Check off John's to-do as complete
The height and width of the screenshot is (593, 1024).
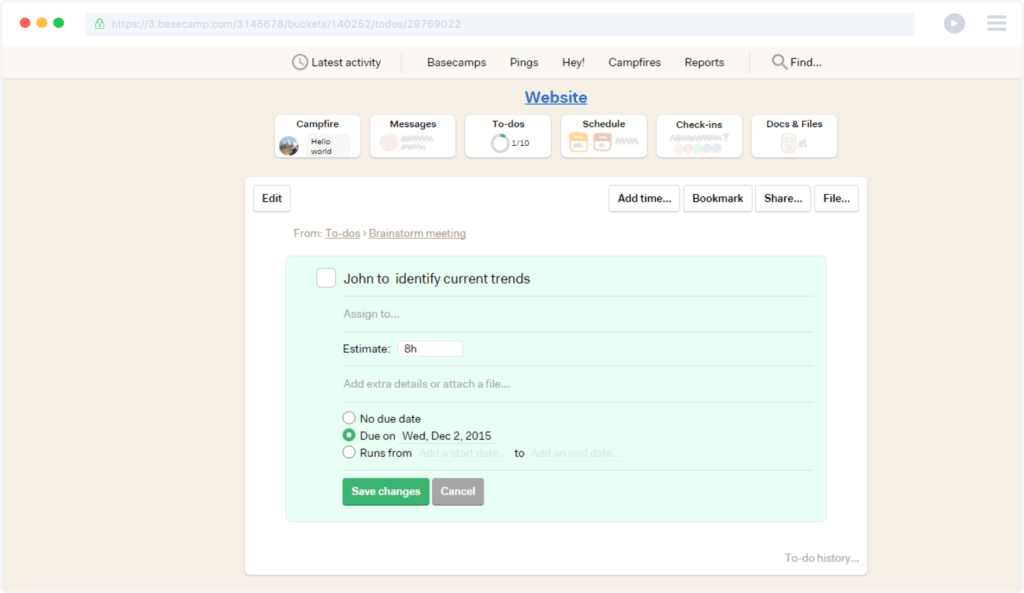tap(326, 278)
